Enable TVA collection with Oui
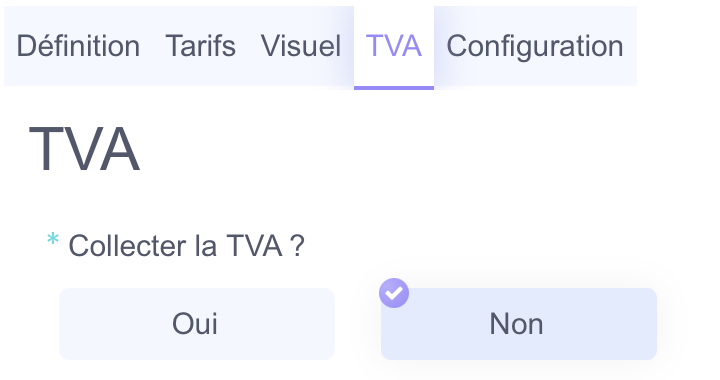 (x=197, y=324)
